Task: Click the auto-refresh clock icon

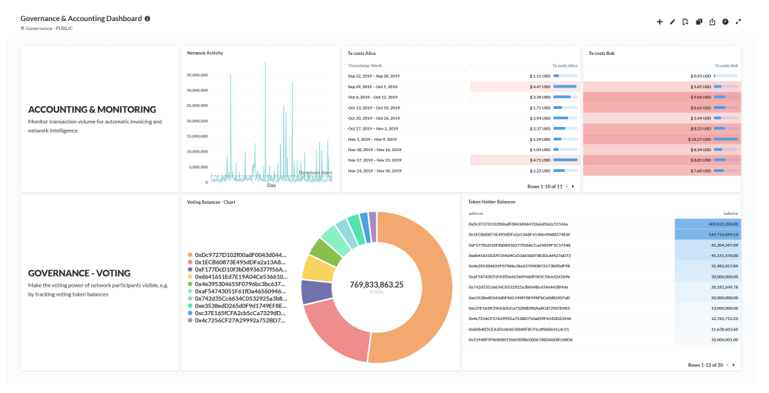Action: click(725, 22)
